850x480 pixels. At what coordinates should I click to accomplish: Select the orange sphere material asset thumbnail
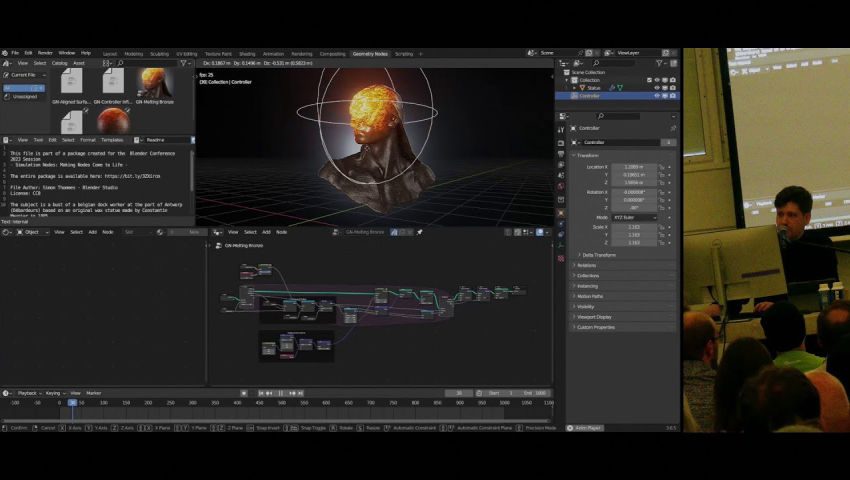[113, 120]
